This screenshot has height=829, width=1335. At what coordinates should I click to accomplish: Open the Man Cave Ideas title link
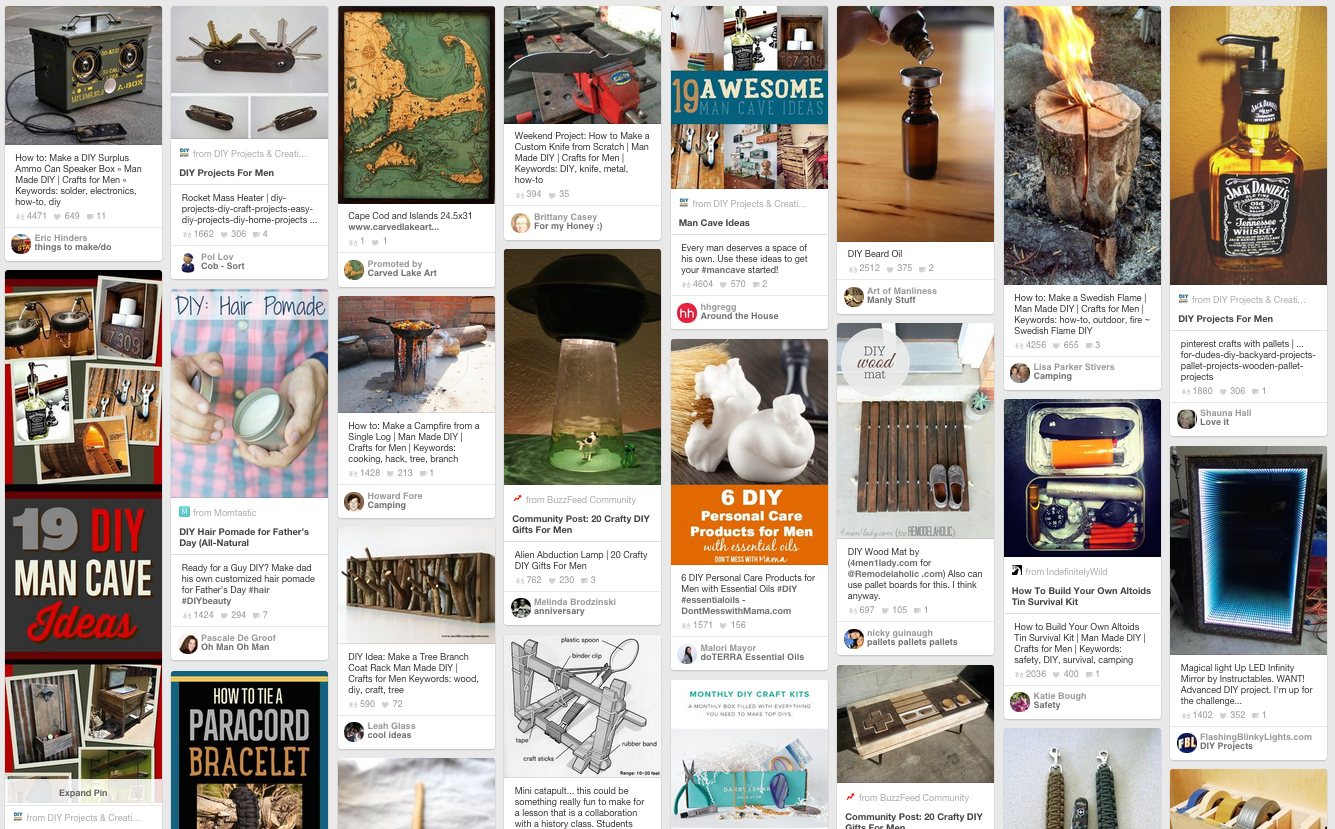[x=714, y=223]
